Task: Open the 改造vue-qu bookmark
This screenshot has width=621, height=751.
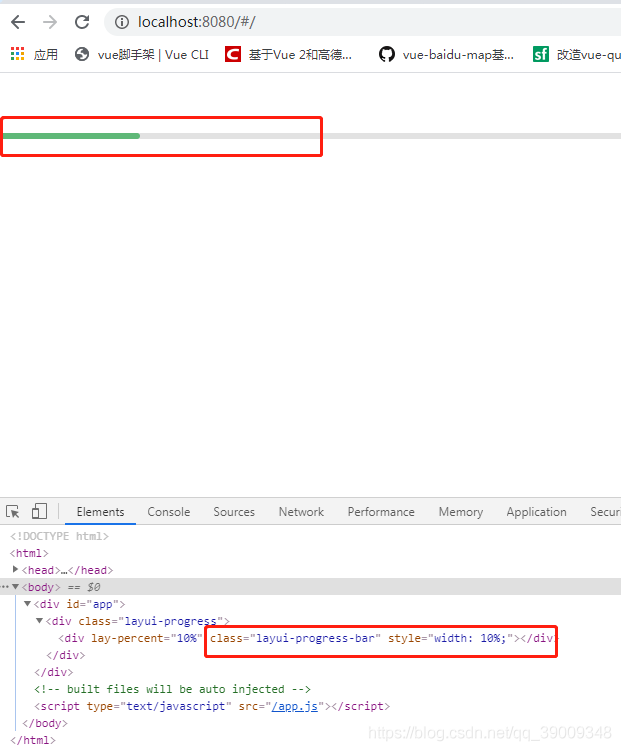Action: pyautogui.click(x=589, y=55)
